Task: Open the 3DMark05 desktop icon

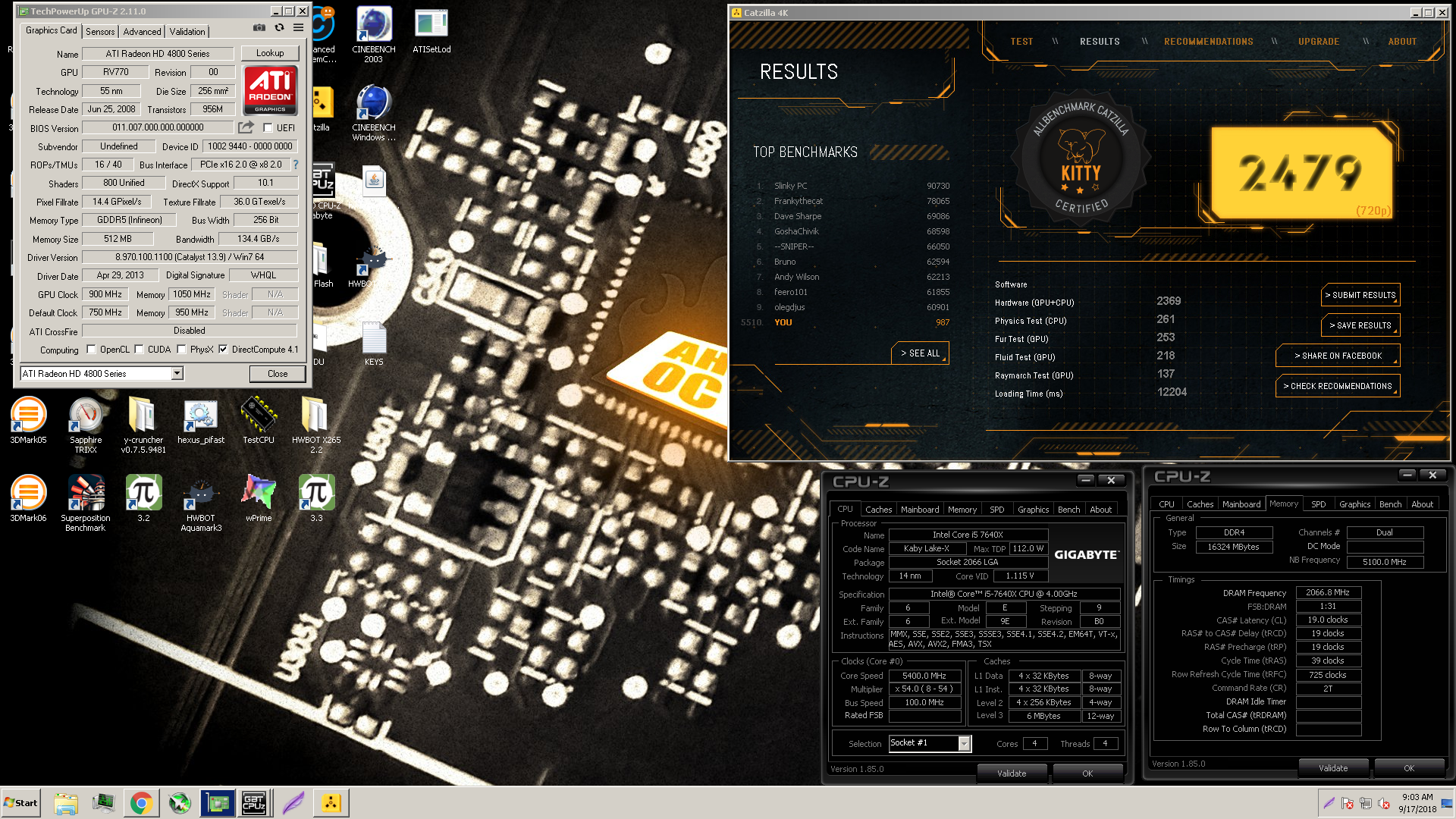Action: 28,421
